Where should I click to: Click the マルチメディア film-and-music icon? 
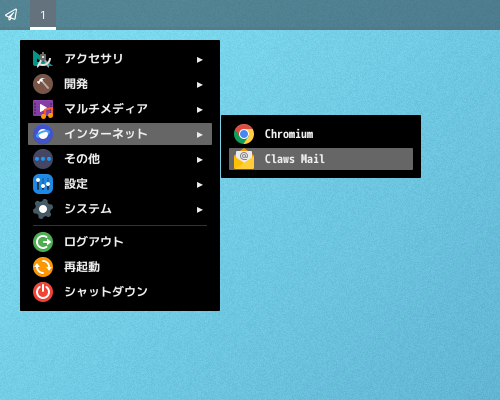(x=43, y=109)
